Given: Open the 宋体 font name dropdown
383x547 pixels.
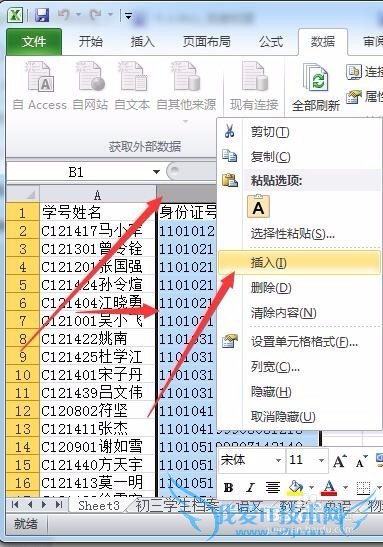Looking at the screenshot, I should pyautogui.click(x=278, y=460).
